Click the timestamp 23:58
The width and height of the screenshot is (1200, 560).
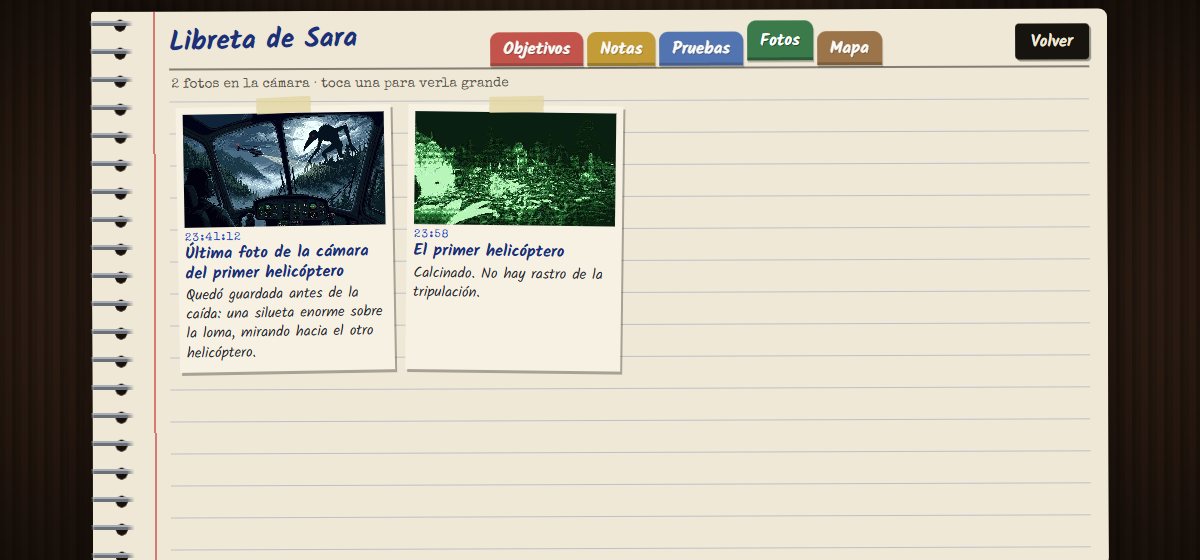click(431, 233)
